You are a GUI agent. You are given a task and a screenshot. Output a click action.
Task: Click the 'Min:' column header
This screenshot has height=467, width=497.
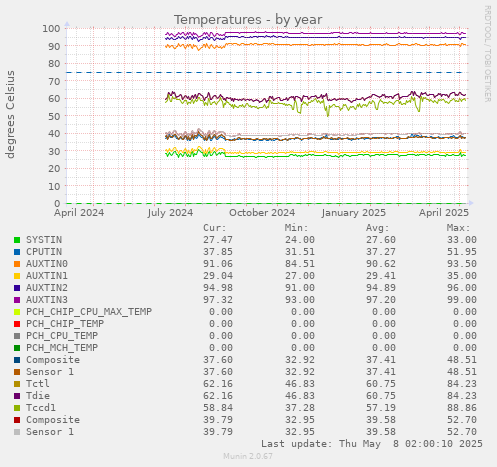[296, 228]
